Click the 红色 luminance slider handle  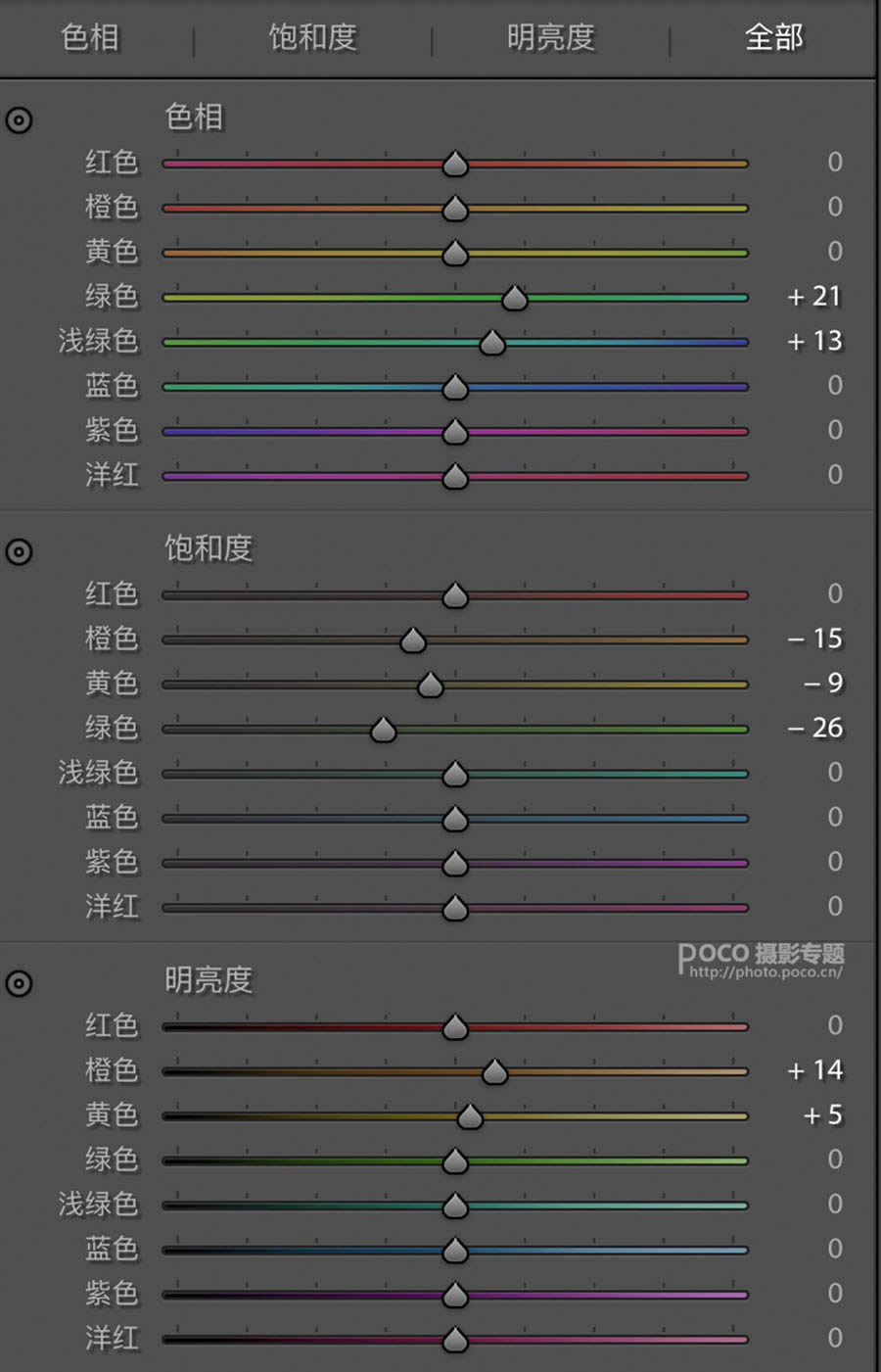click(x=454, y=1026)
